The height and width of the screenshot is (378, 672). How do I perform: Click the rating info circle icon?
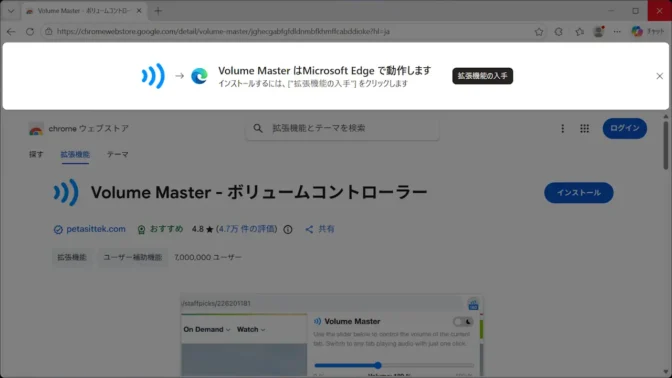(x=288, y=230)
